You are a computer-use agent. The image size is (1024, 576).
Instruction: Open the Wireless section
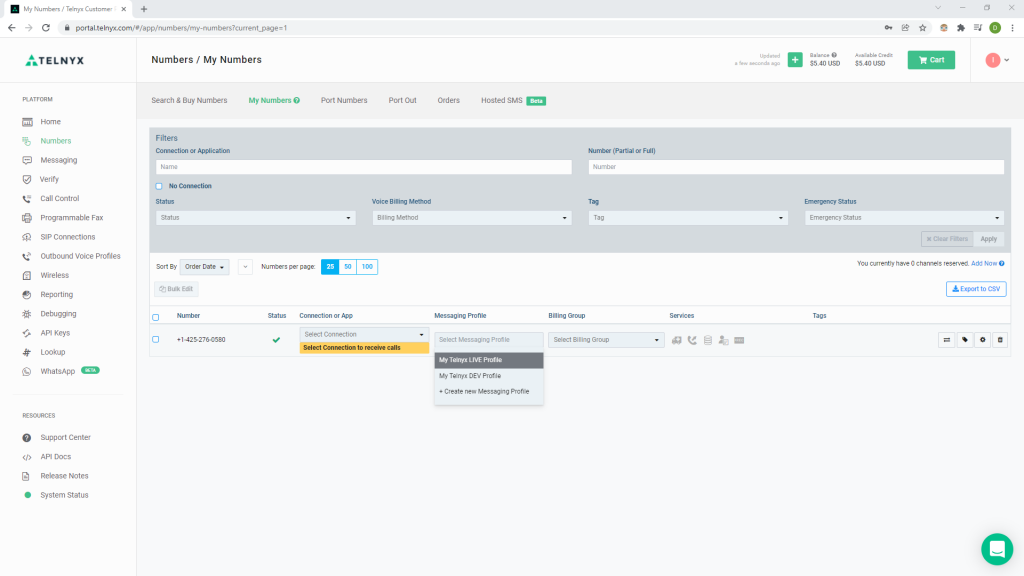54,275
